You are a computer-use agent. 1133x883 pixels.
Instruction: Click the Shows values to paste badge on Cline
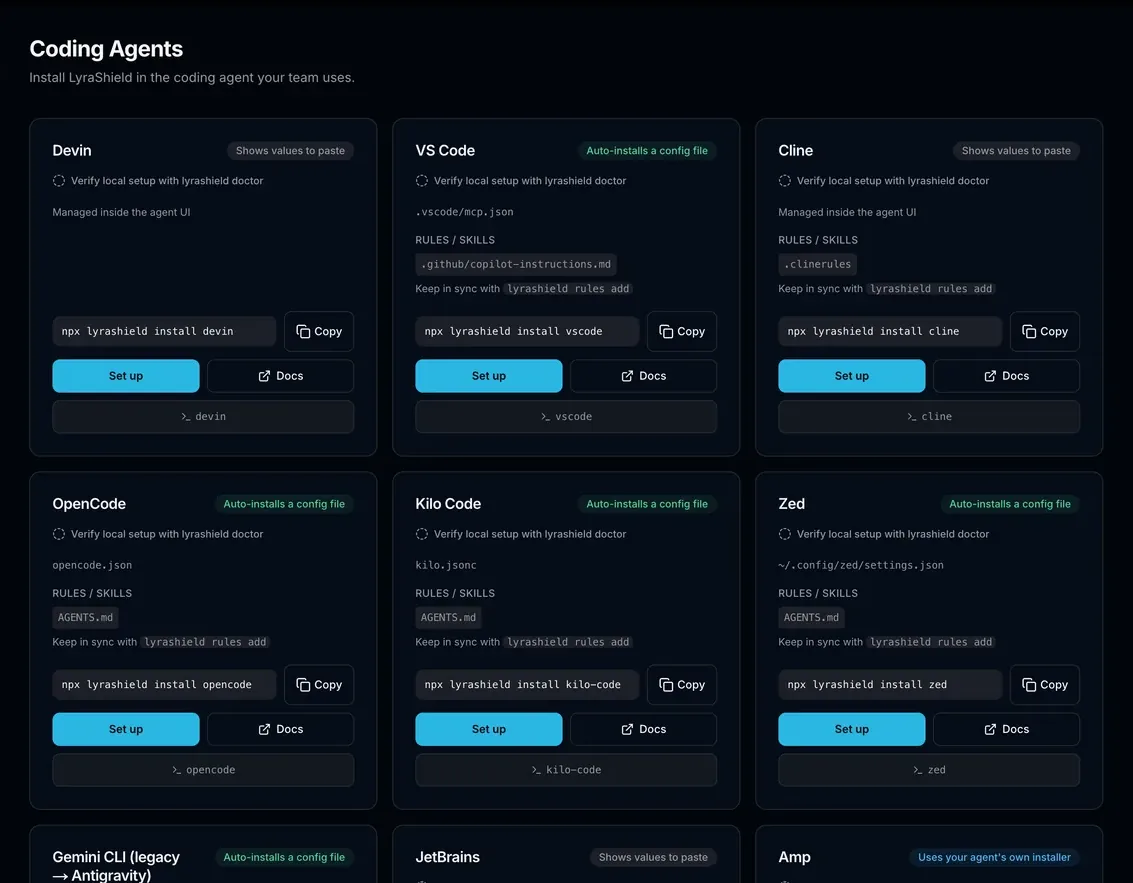[x=1016, y=150]
